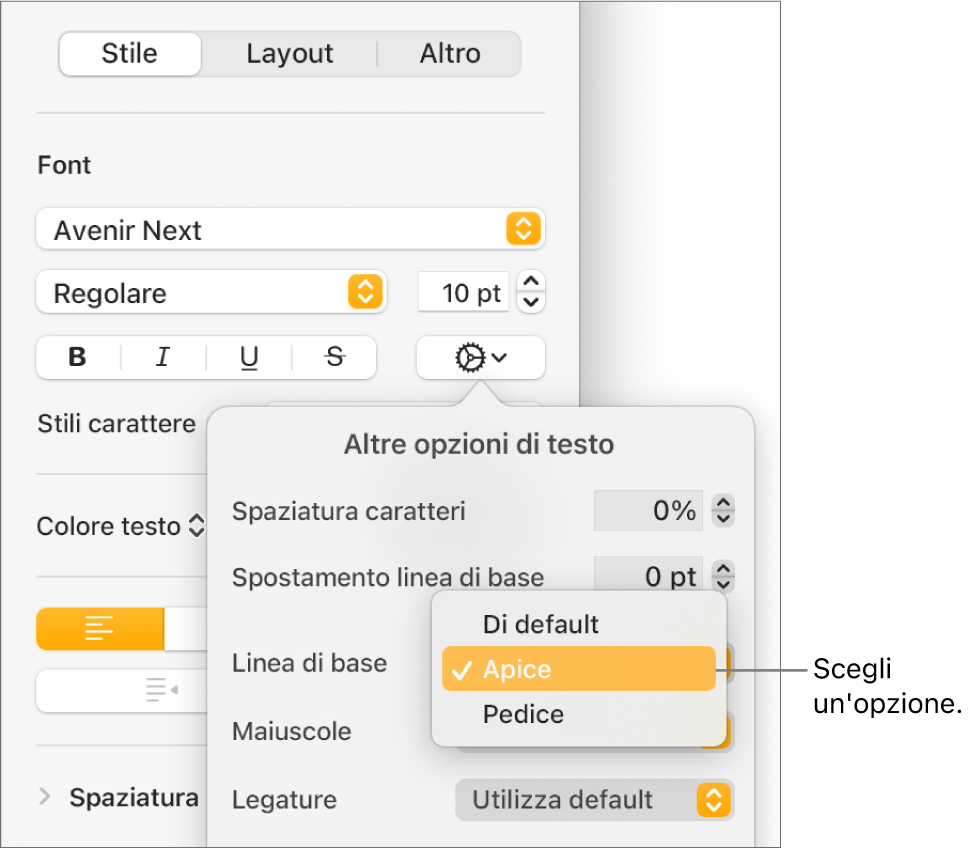Toggle strikethrough formatting button

point(335,358)
